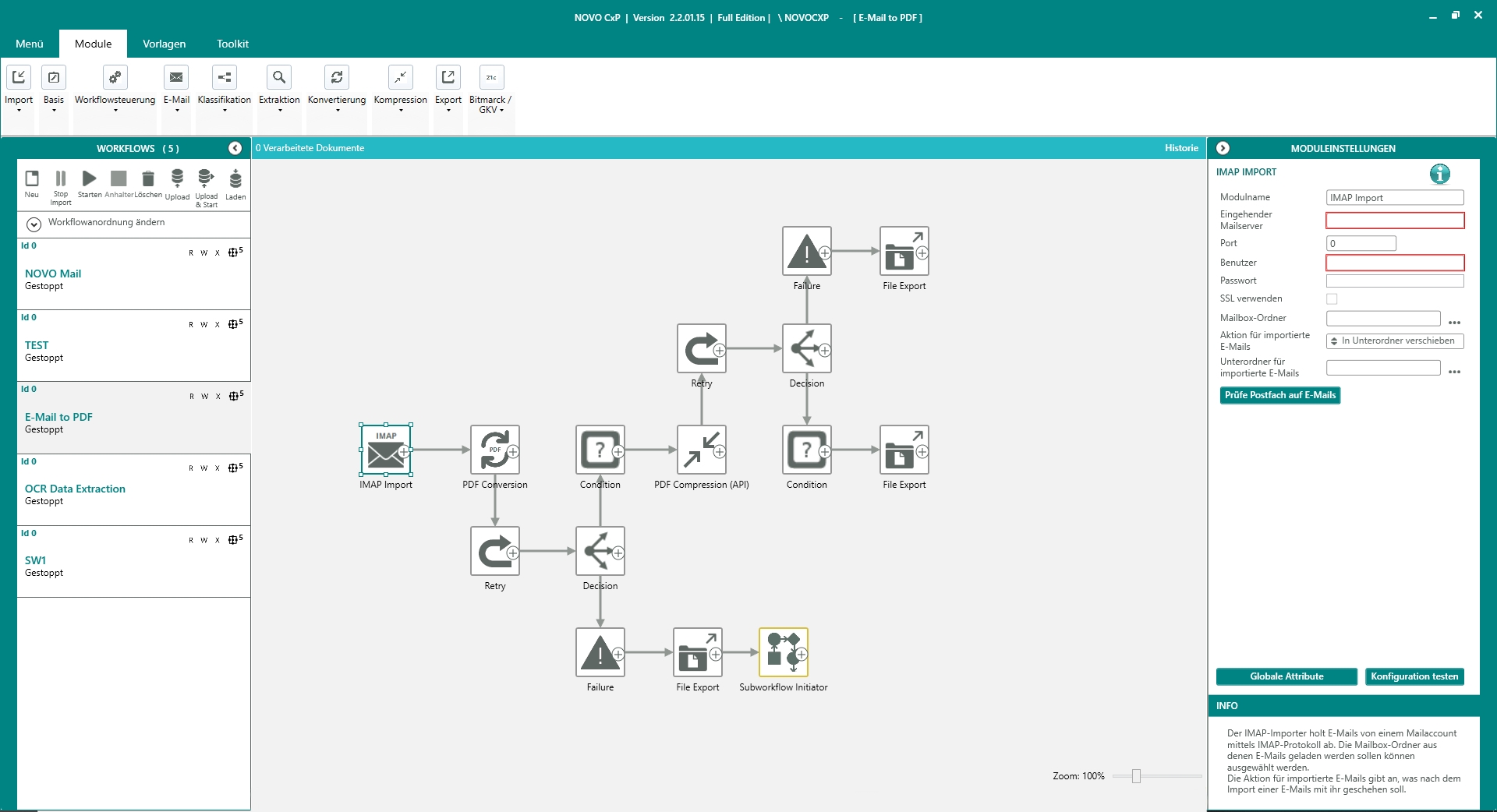Click the Benutzer input field
This screenshot has height=812, width=1497.
coord(1395,263)
